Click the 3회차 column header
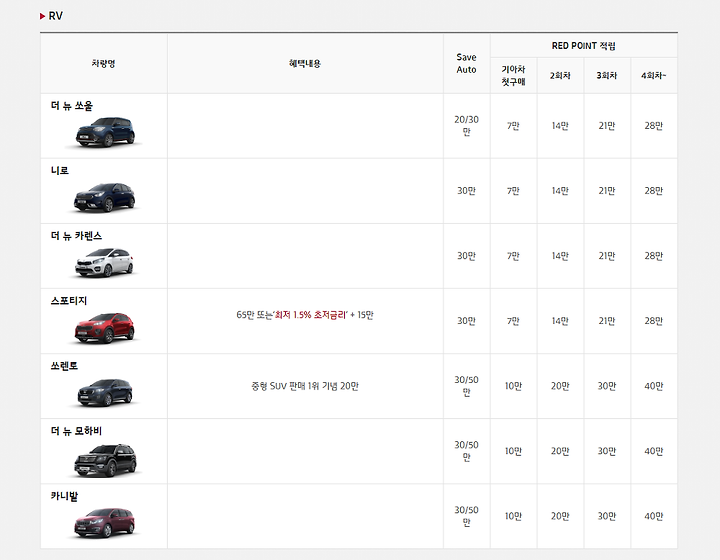 point(607,75)
